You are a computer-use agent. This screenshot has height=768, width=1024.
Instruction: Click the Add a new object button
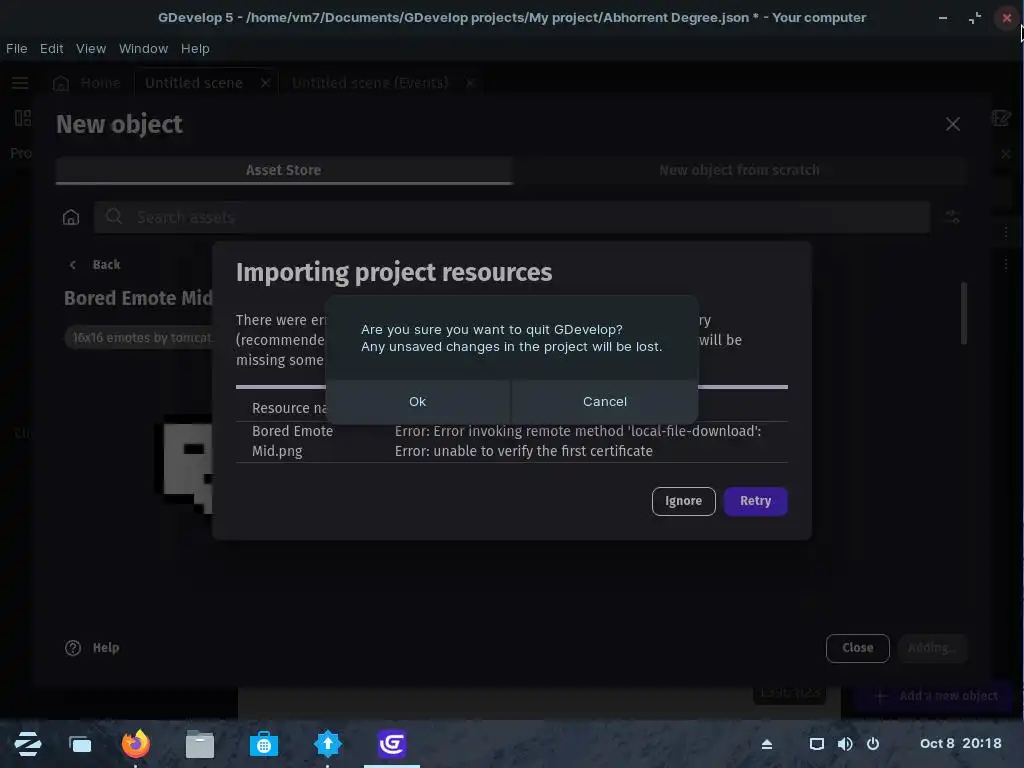pos(936,696)
